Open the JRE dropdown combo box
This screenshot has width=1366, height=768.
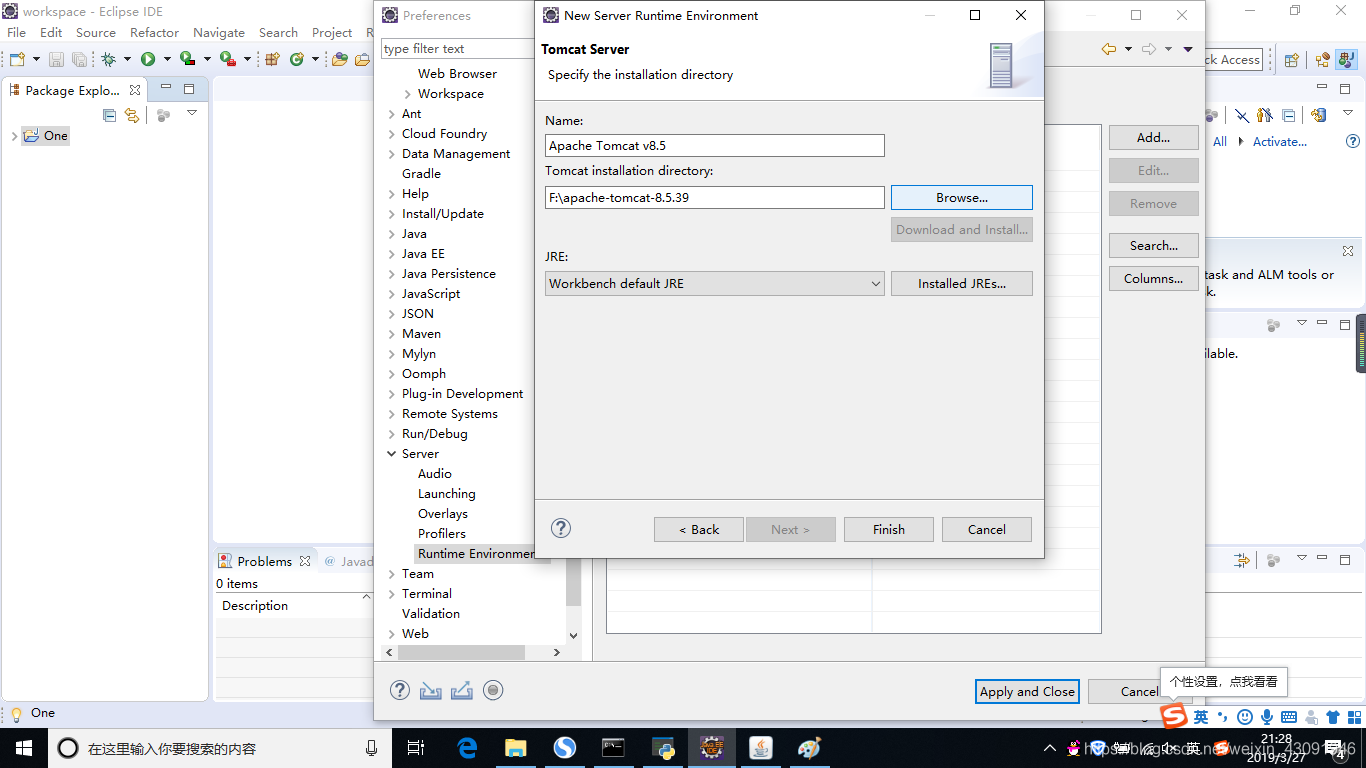pos(715,283)
